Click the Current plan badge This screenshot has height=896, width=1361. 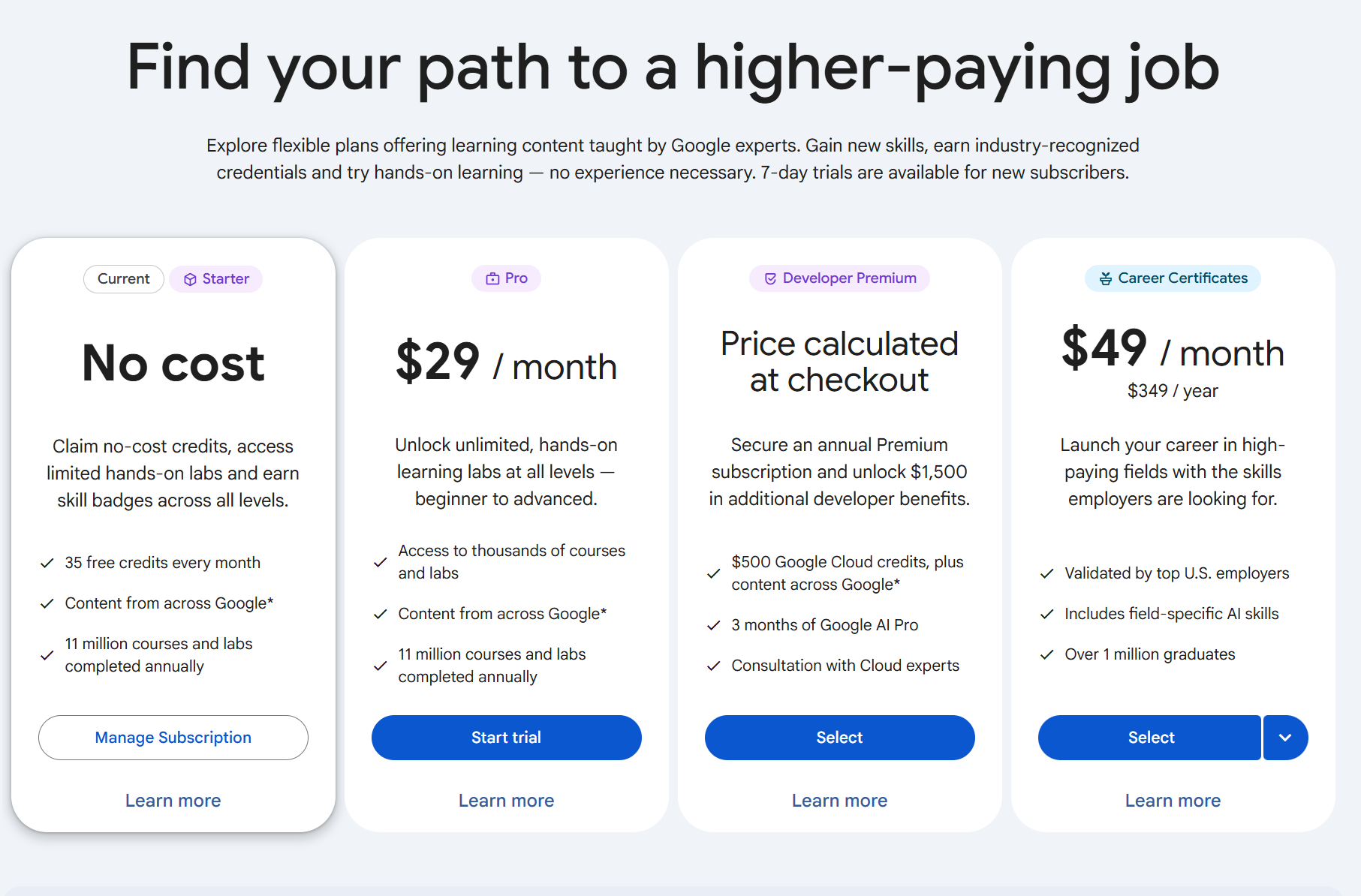click(124, 279)
